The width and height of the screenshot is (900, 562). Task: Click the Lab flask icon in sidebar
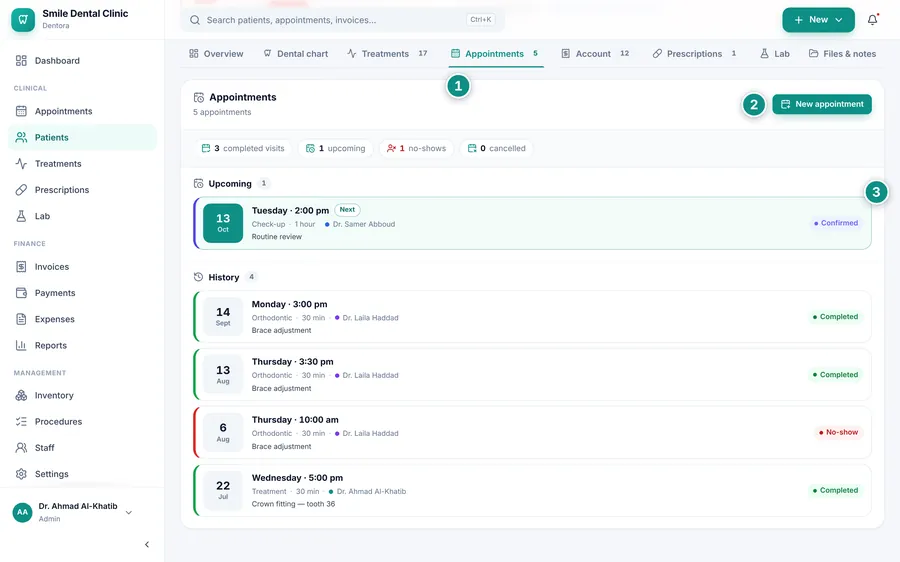tap(21, 216)
